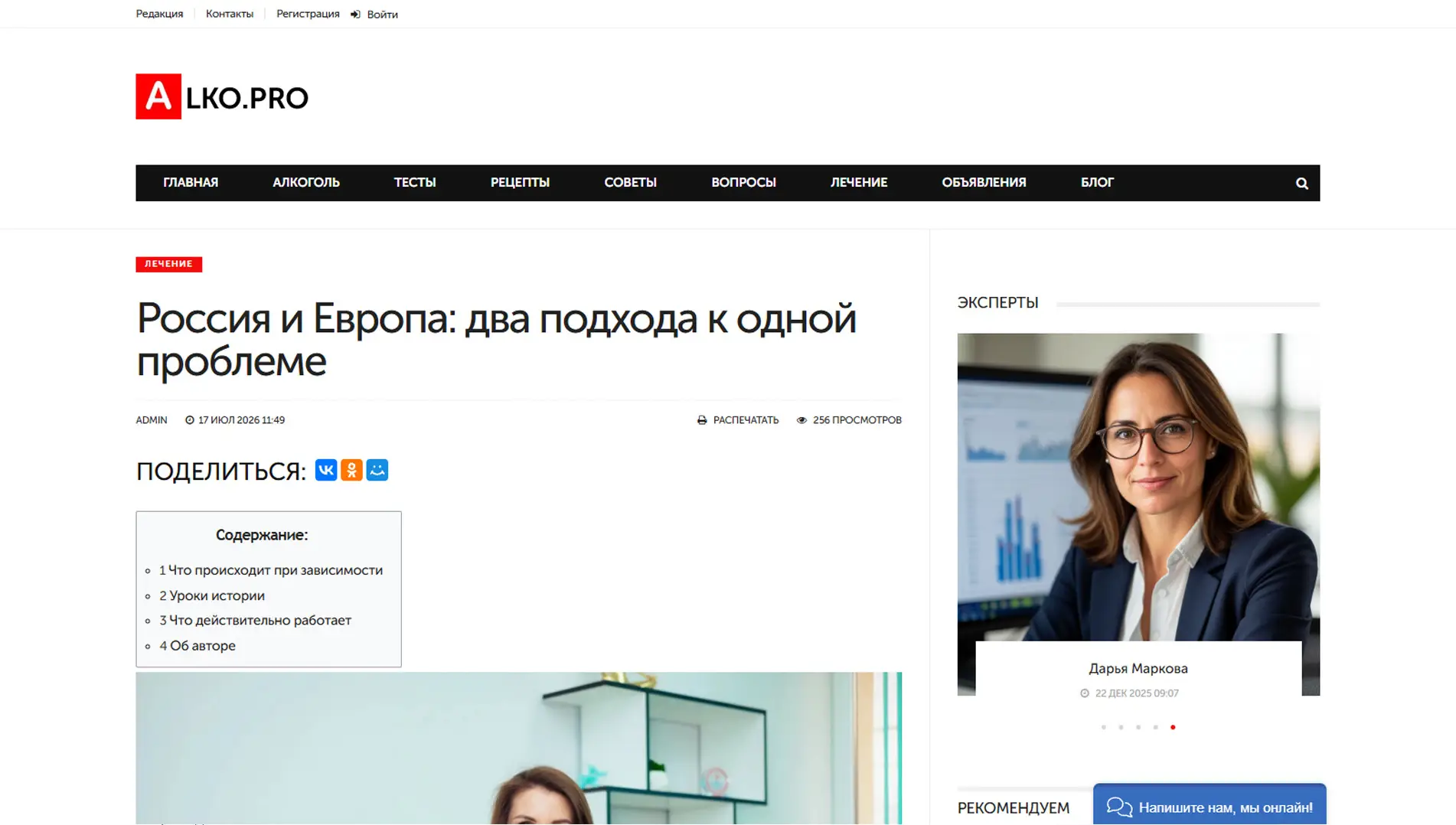Open the Объявления menu item
This screenshot has height=825, width=1456.
[x=984, y=183]
